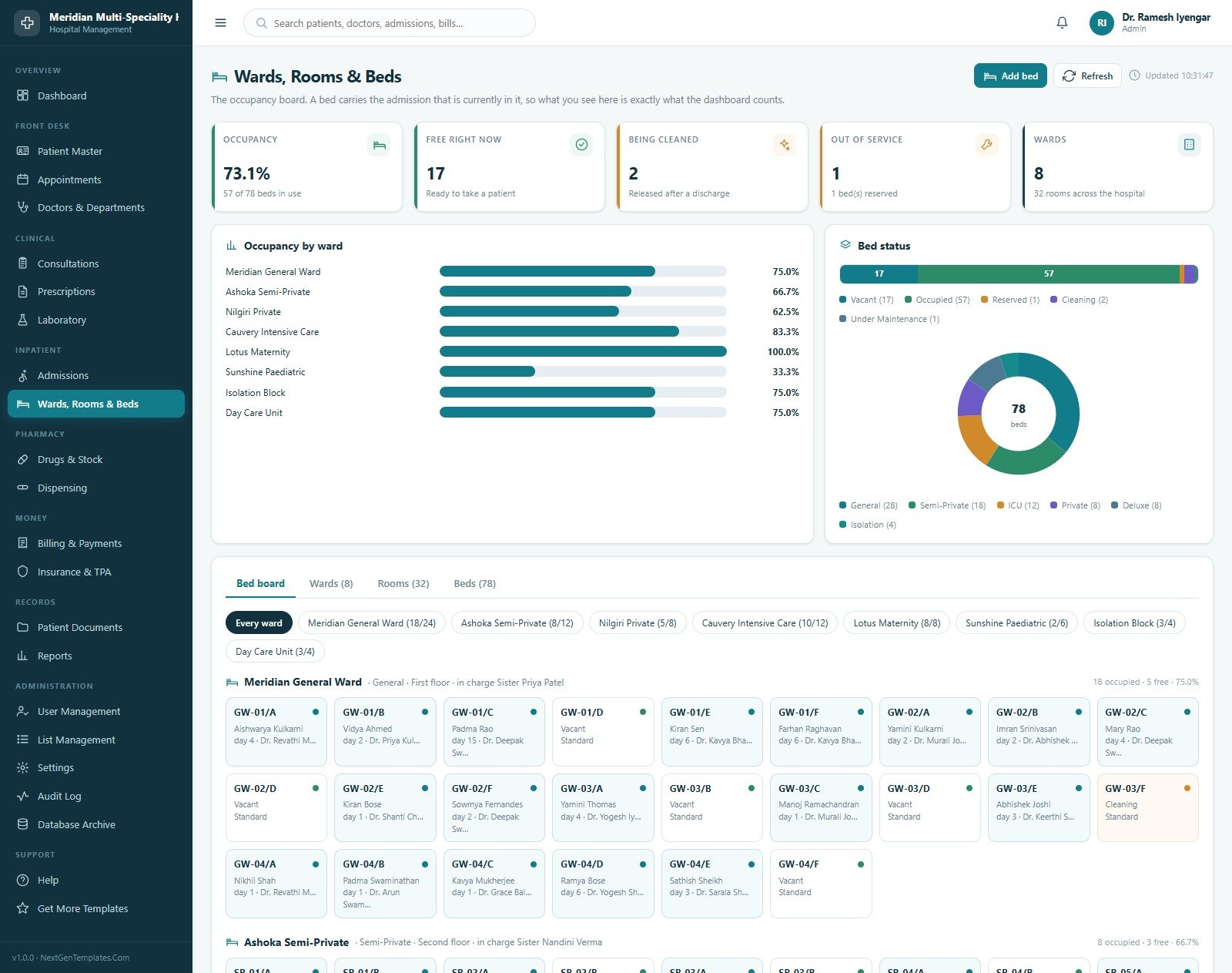1232x973 pixels.
Task: Open the Admissions menu item
Action: pos(96,375)
